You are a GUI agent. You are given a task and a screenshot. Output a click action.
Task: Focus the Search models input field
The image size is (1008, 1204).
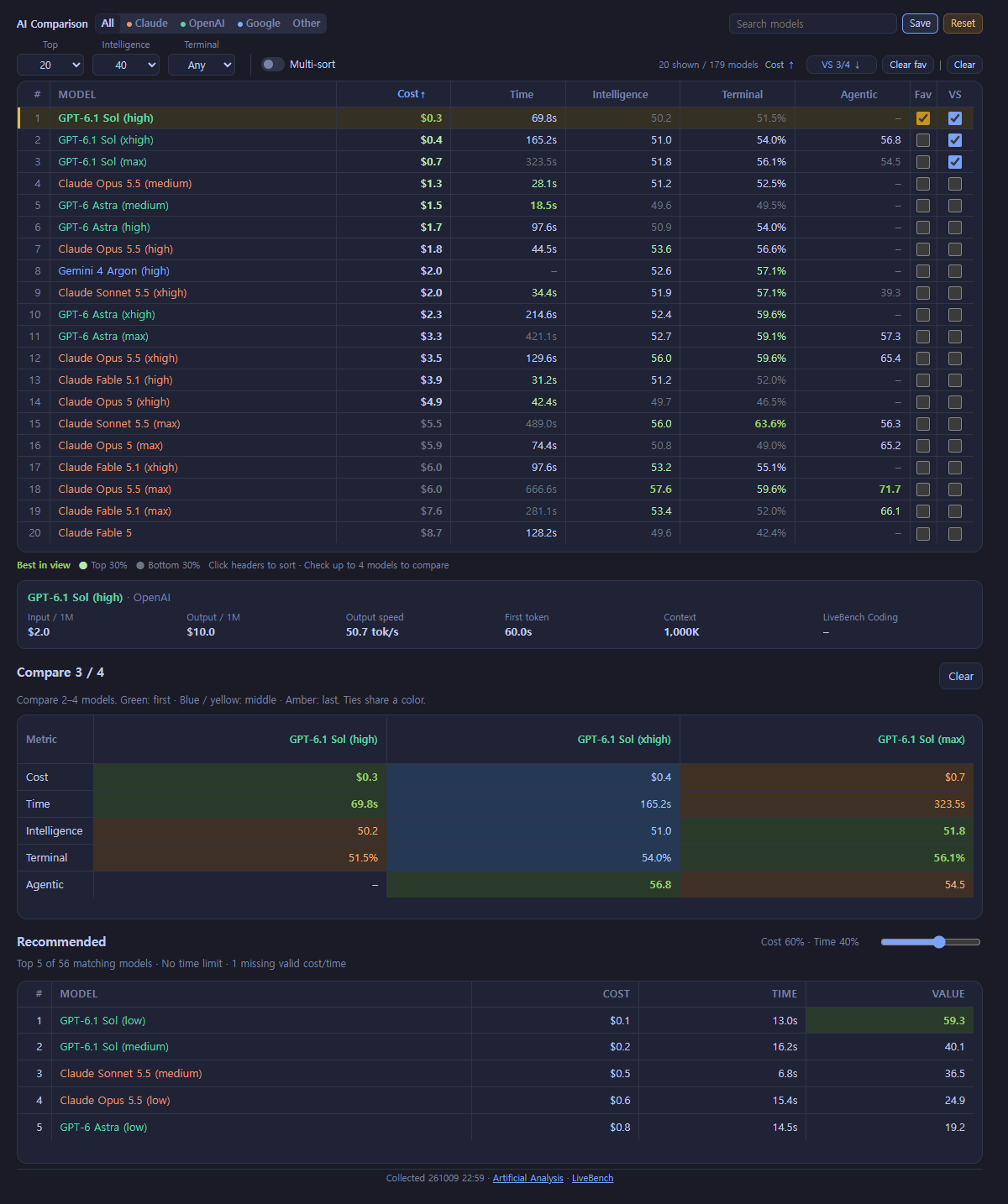(813, 24)
